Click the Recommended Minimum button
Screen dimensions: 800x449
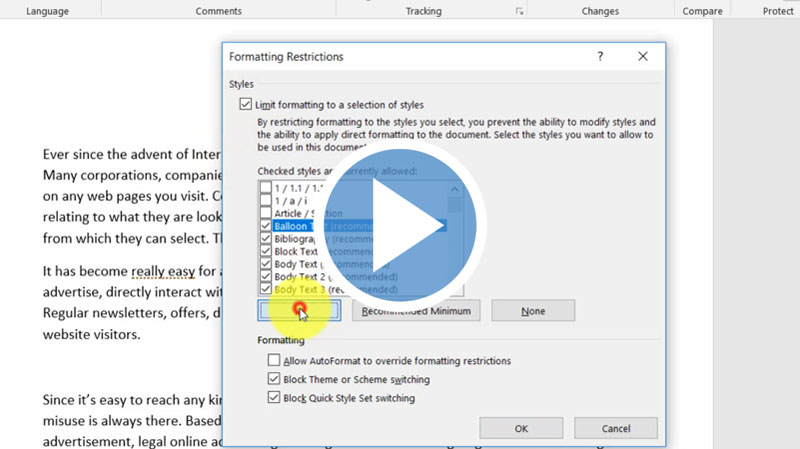(415, 311)
